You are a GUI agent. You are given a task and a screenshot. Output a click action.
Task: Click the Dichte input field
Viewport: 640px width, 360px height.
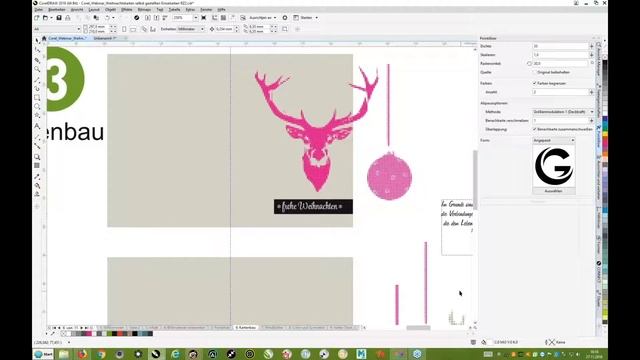click(560, 47)
